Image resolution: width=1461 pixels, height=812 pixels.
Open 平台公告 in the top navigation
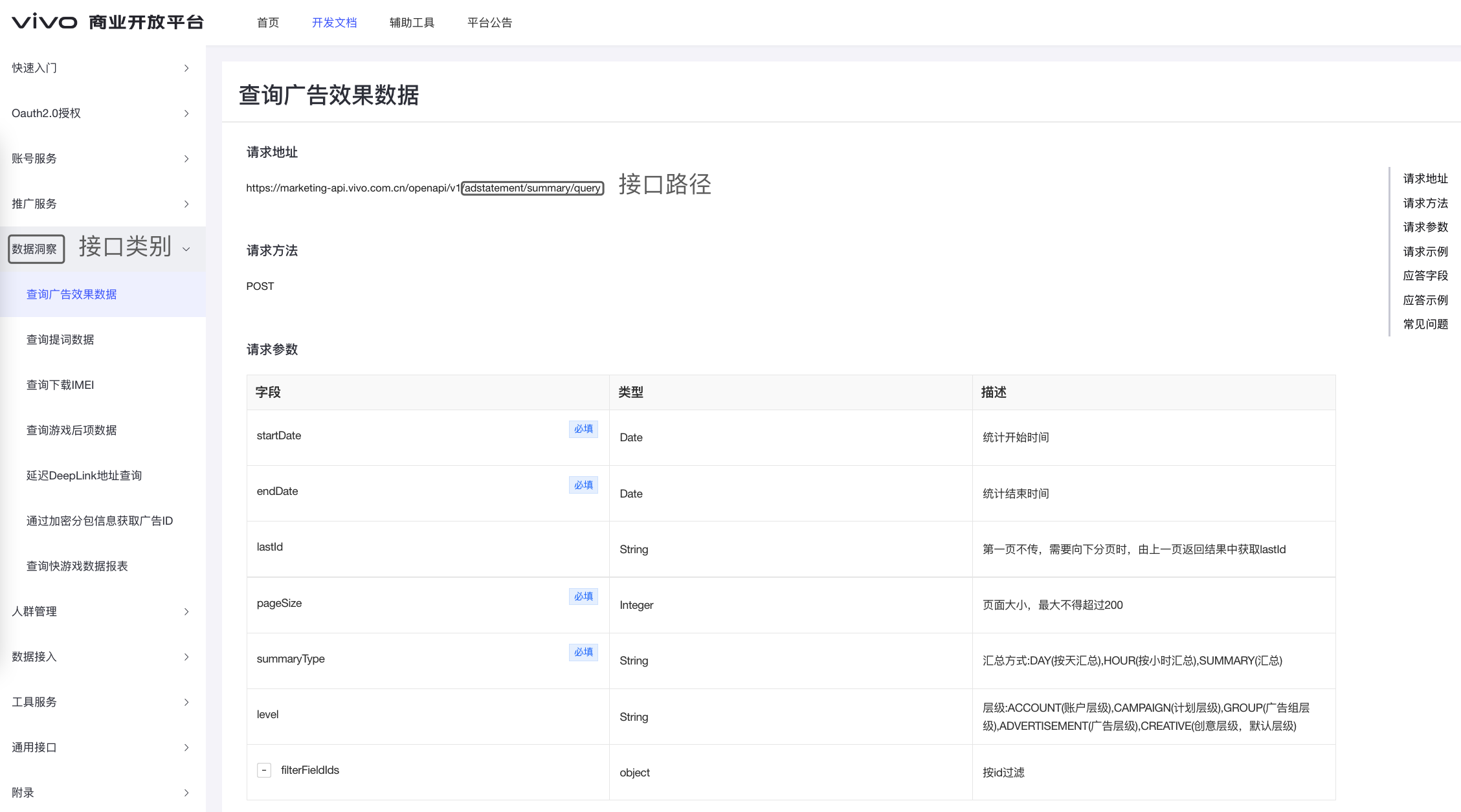(x=489, y=23)
